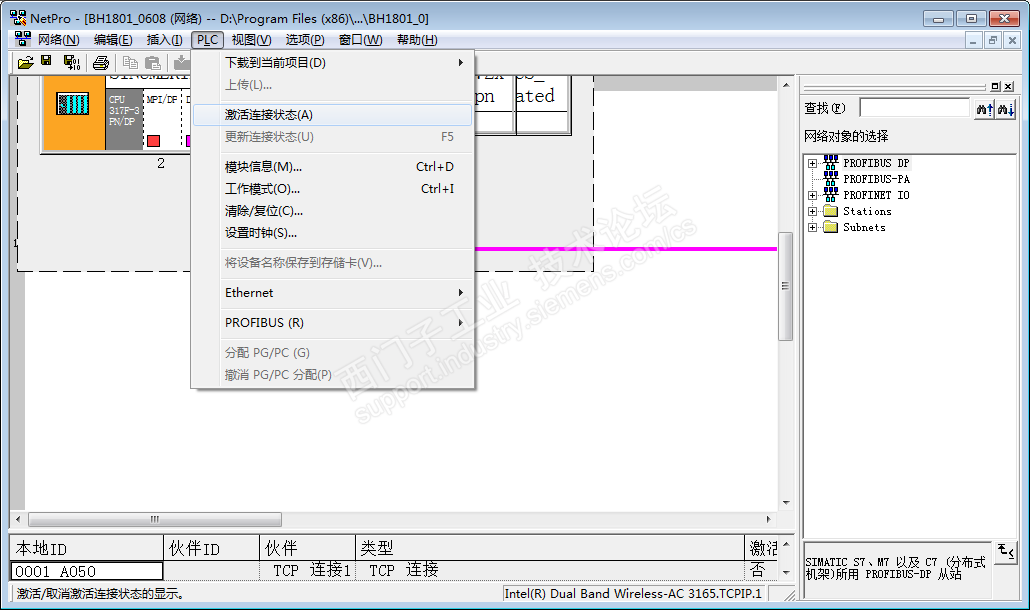The image size is (1030, 610).
Task: Minimize the inner document window
Action: [x=974, y=40]
